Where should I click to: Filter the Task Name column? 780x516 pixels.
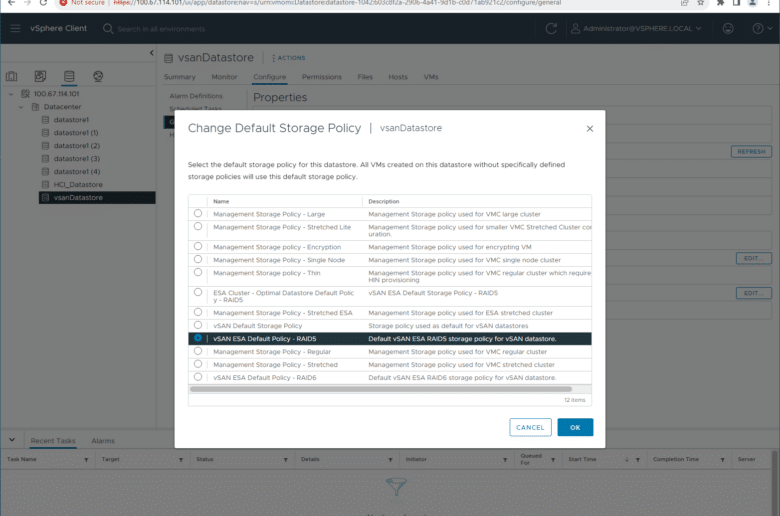86,460
